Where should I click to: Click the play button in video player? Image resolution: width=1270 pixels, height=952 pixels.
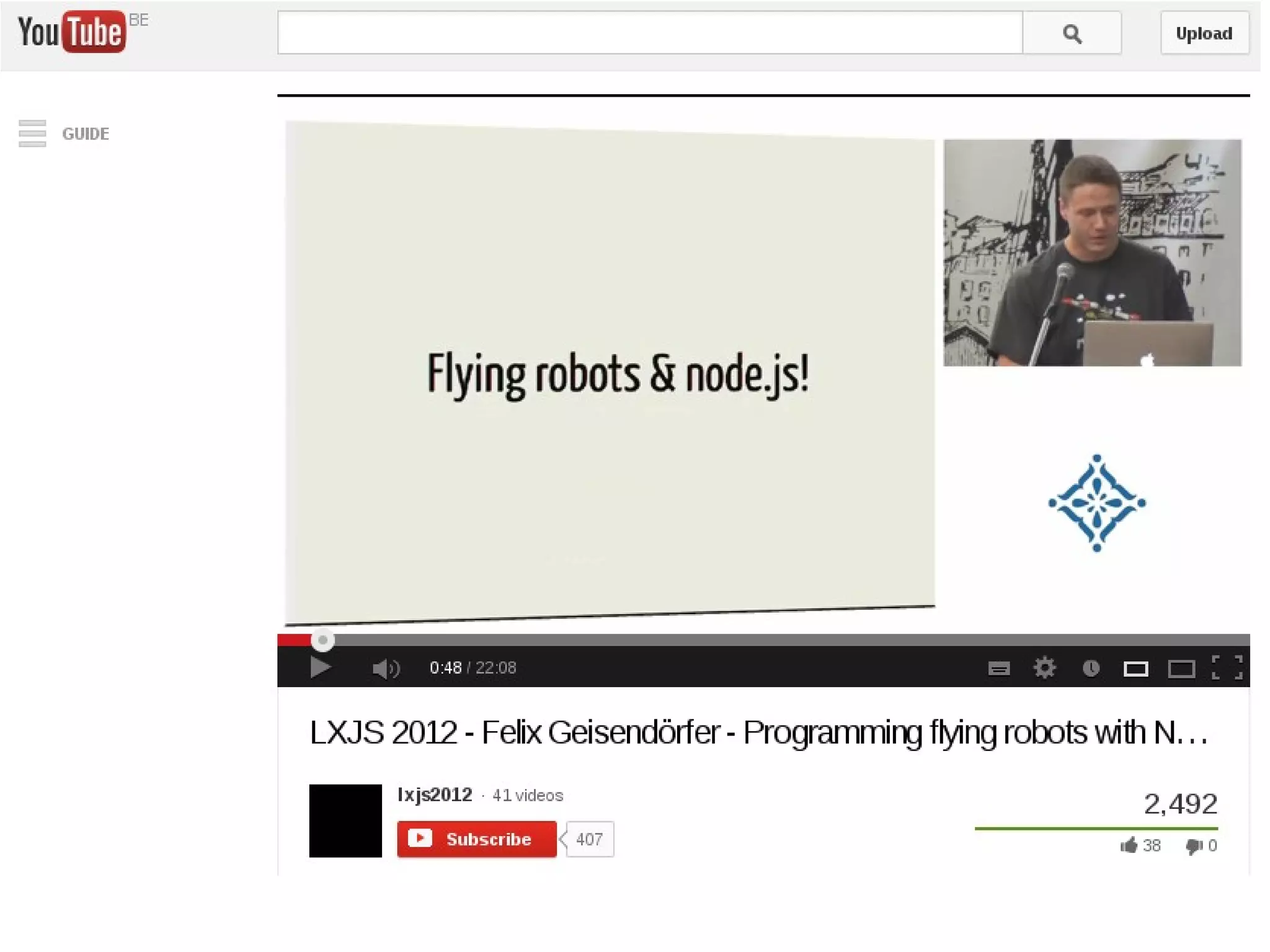point(319,668)
